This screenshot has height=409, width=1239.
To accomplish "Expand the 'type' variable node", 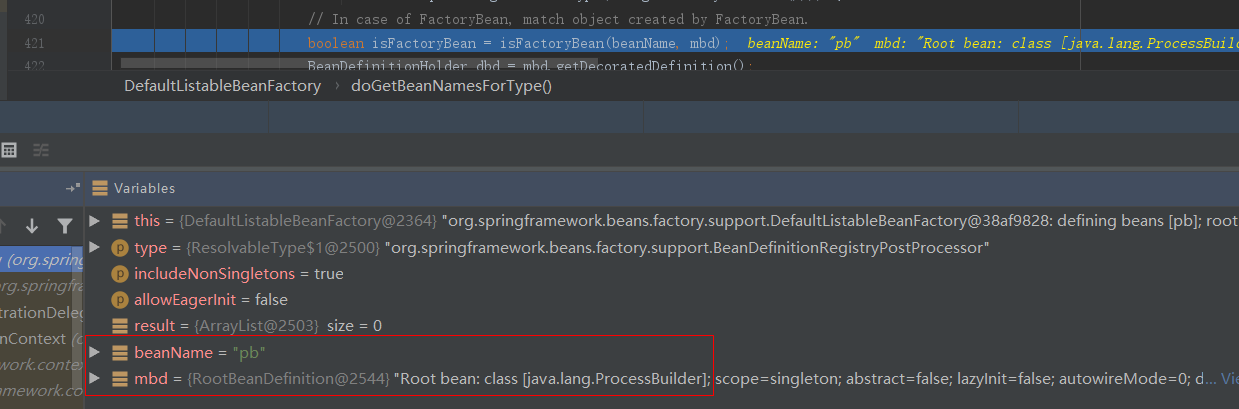I will [x=95, y=247].
